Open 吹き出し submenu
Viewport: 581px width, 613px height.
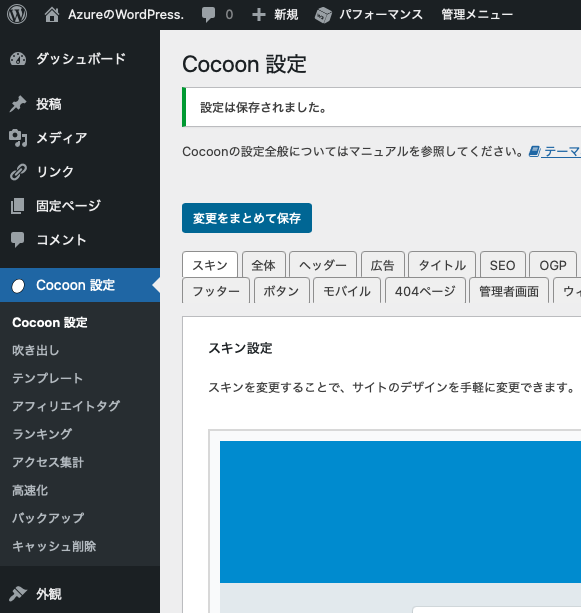pyautogui.click(x=36, y=350)
